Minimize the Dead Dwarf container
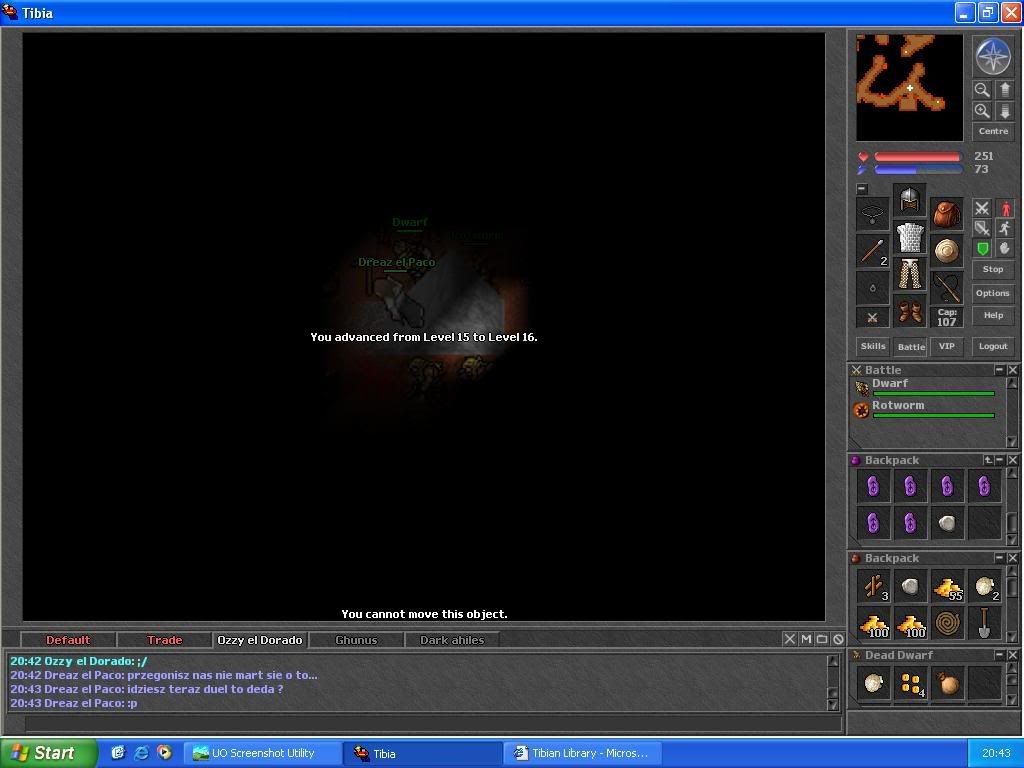This screenshot has width=1024, height=768. (x=1000, y=654)
